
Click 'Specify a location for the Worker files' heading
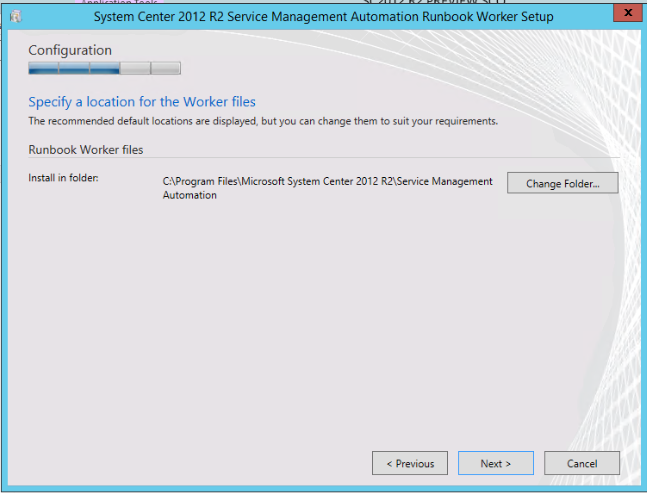point(142,102)
